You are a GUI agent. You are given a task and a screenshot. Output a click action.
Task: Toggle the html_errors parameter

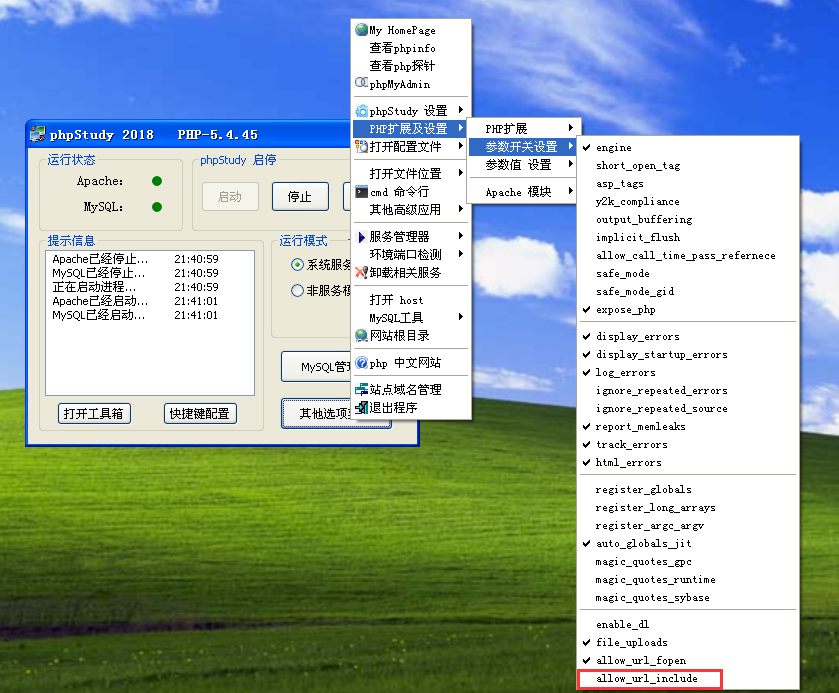click(x=688, y=462)
